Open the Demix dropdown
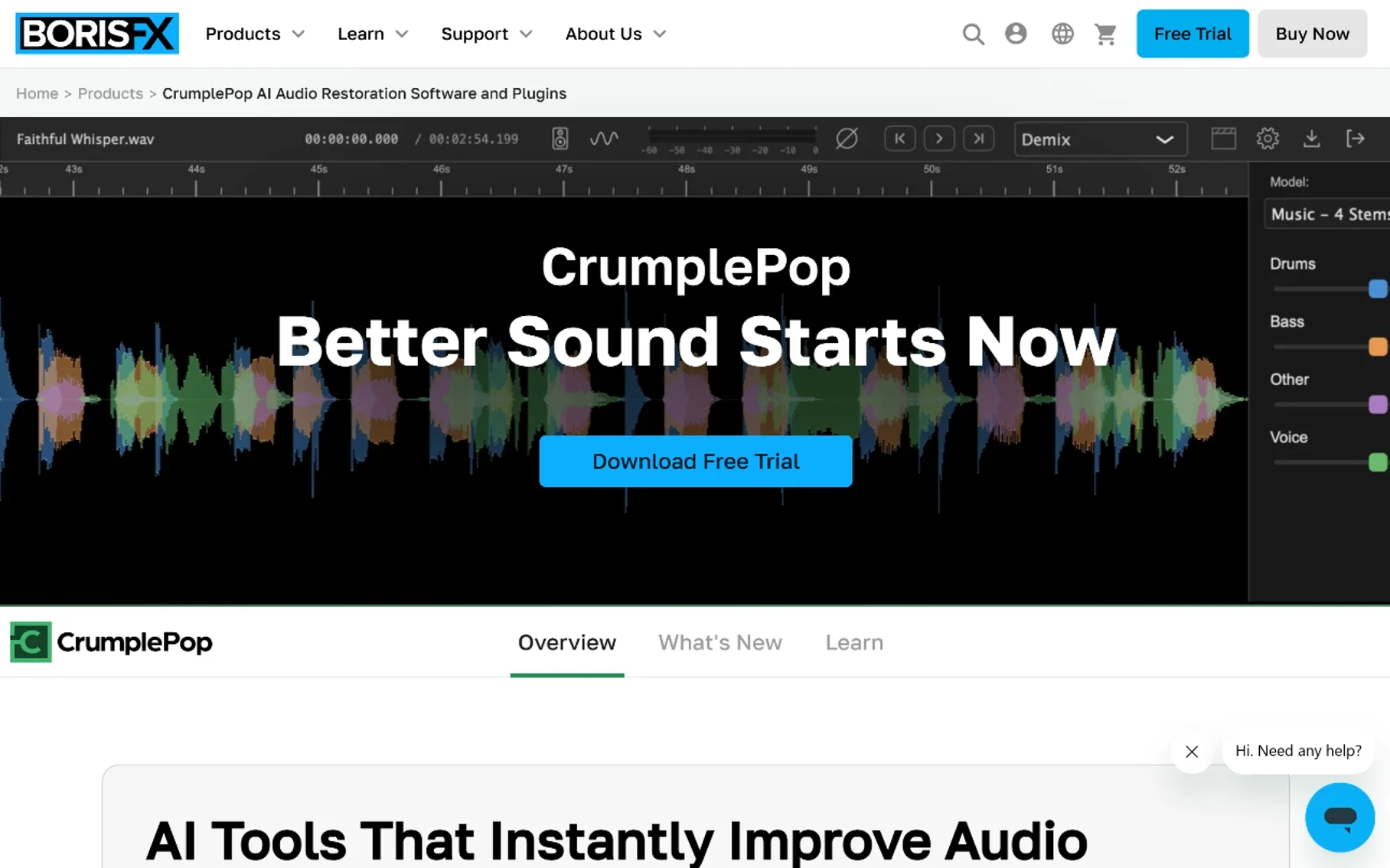Image resolution: width=1390 pixels, height=868 pixels. (1101, 139)
